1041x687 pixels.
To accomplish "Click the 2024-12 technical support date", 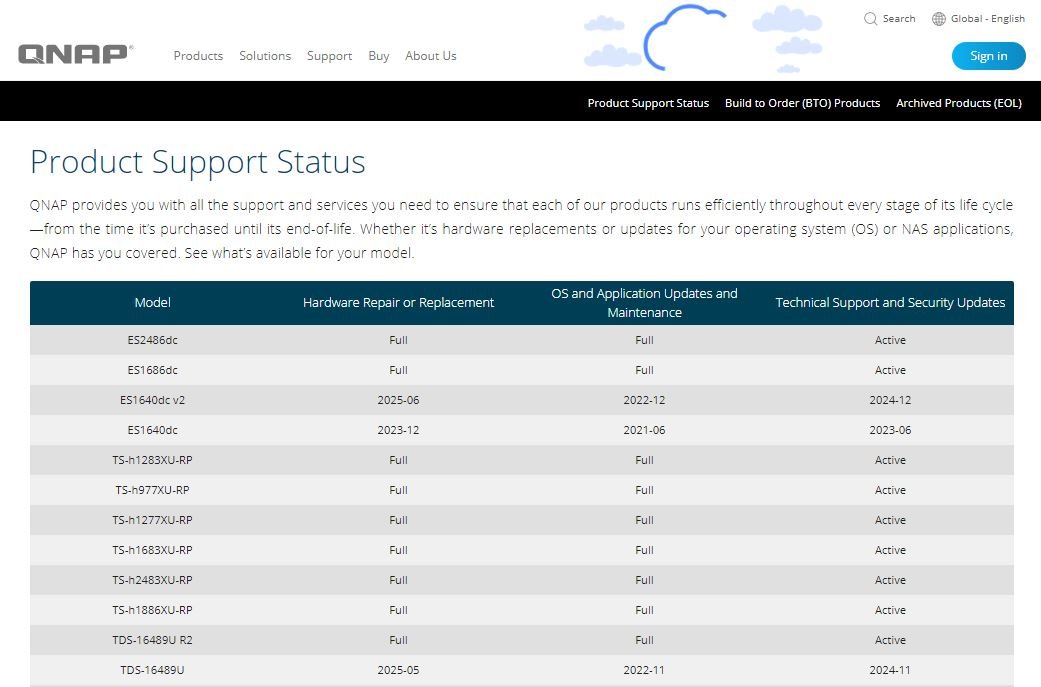I will click(890, 400).
